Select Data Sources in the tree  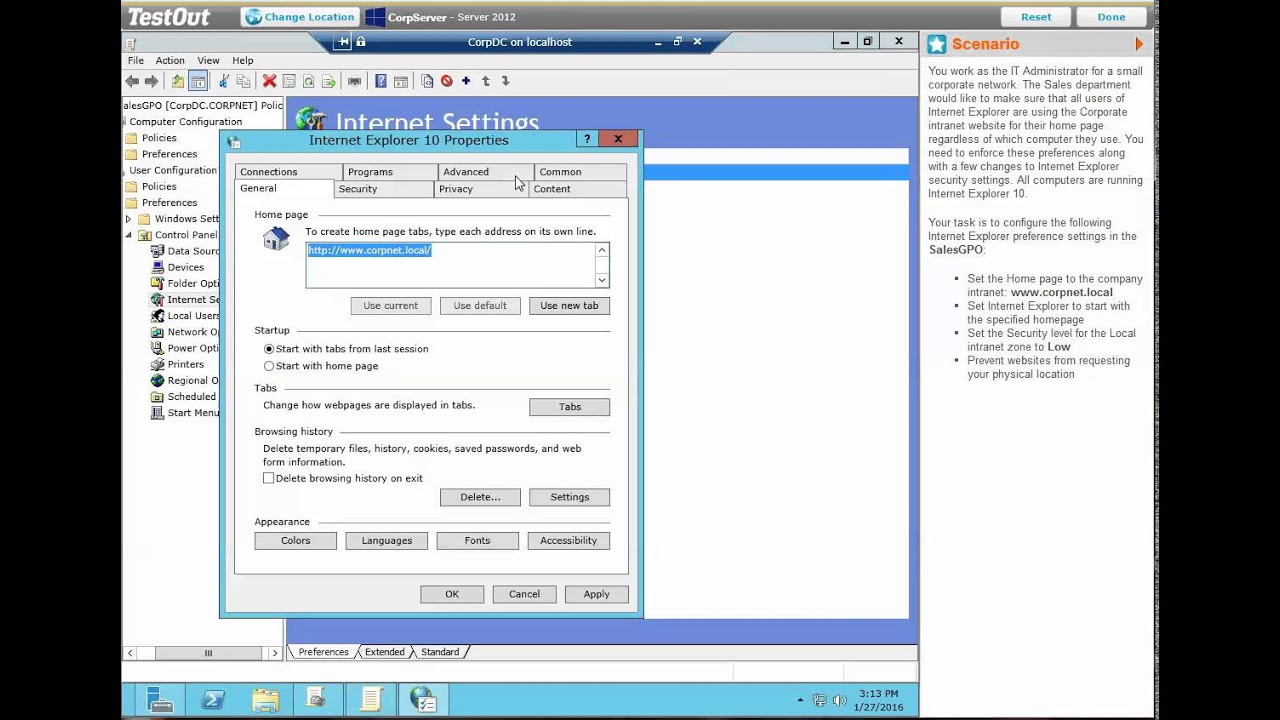point(186,251)
